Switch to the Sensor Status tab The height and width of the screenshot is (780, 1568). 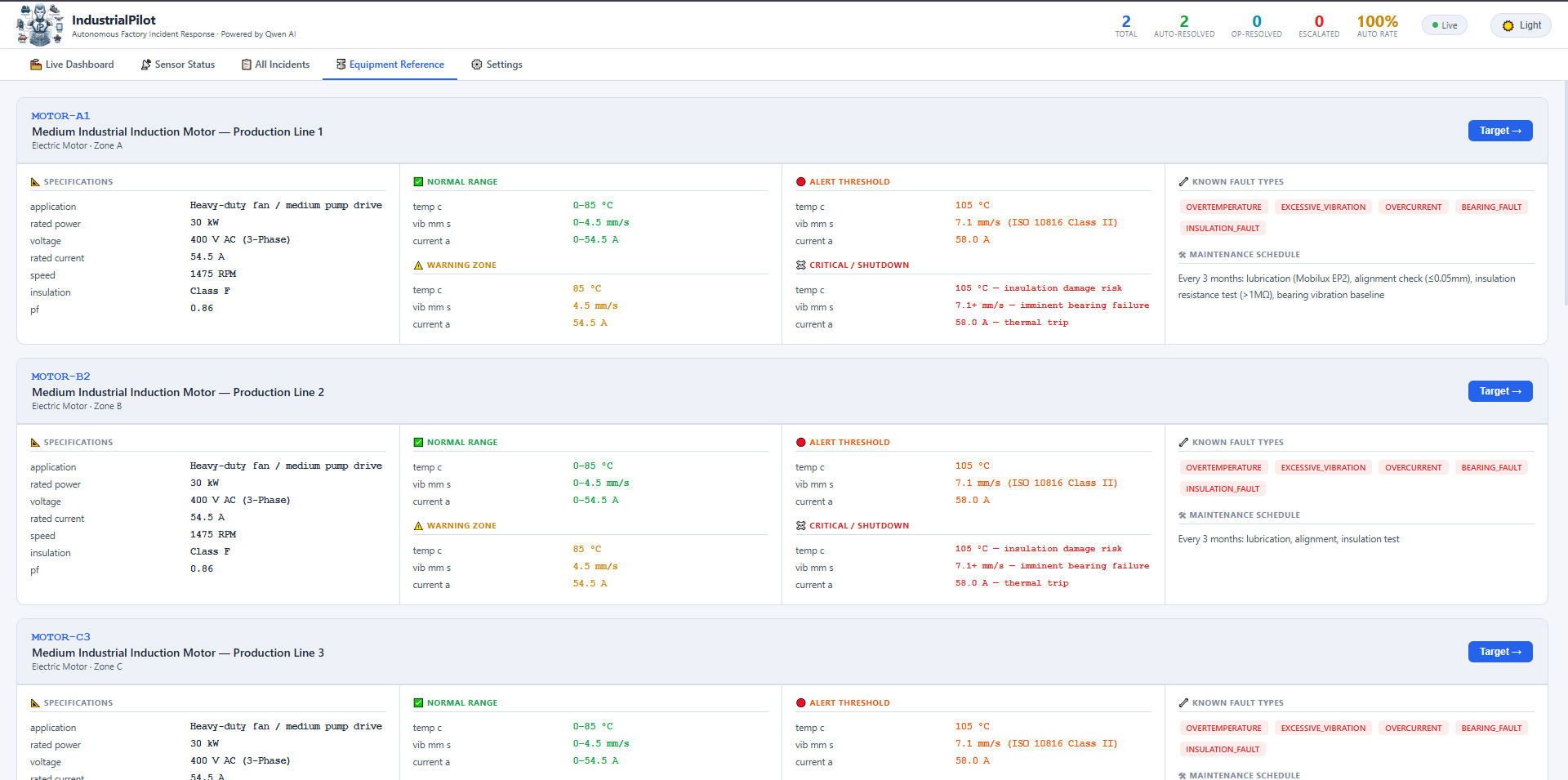click(178, 65)
